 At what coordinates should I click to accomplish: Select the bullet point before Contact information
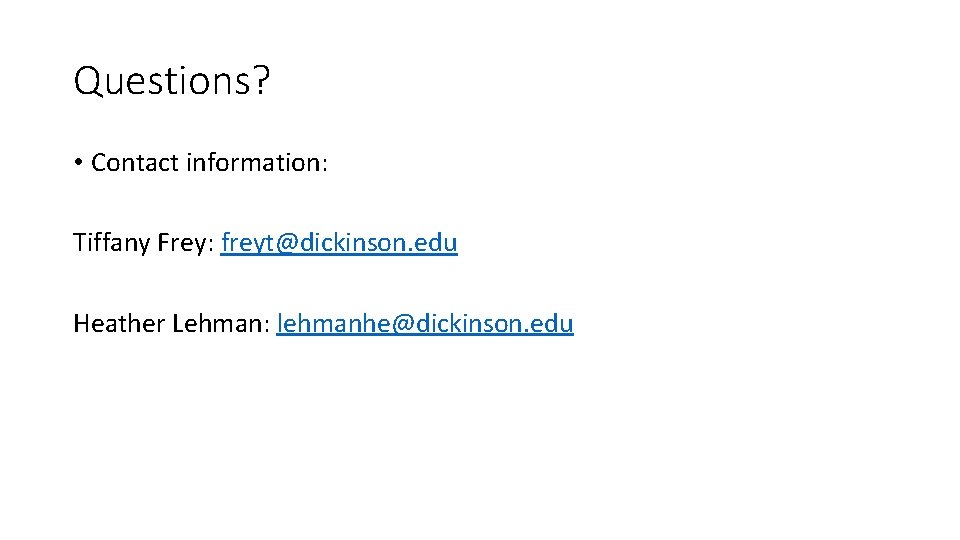pos(78,163)
